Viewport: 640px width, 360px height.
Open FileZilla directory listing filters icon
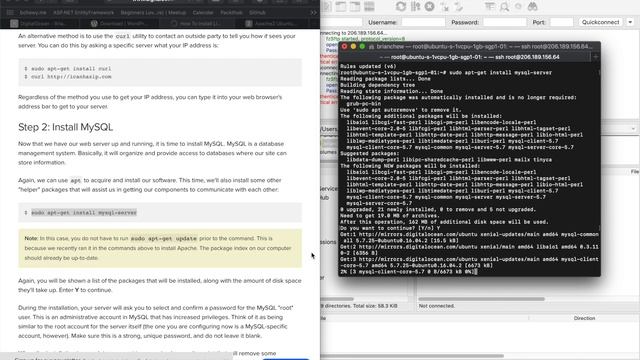click(489, 6)
